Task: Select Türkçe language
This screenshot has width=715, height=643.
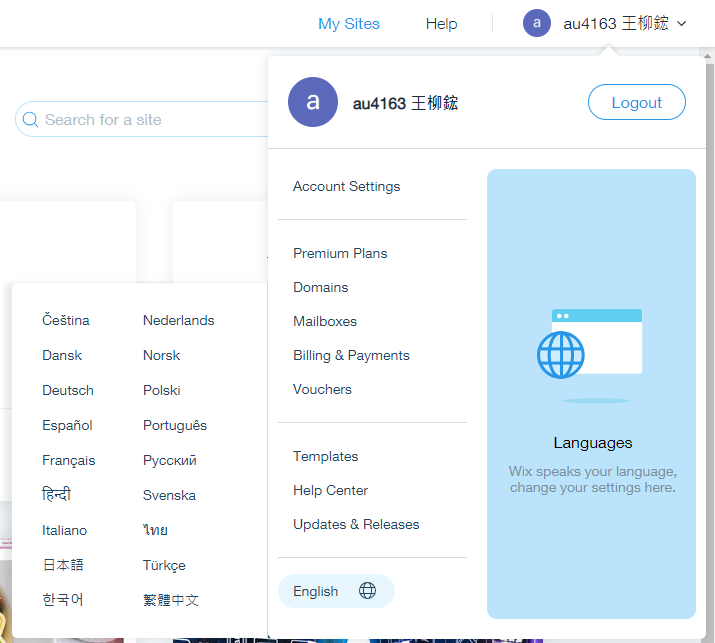Action: pyautogui.click(x=164, y=565)
